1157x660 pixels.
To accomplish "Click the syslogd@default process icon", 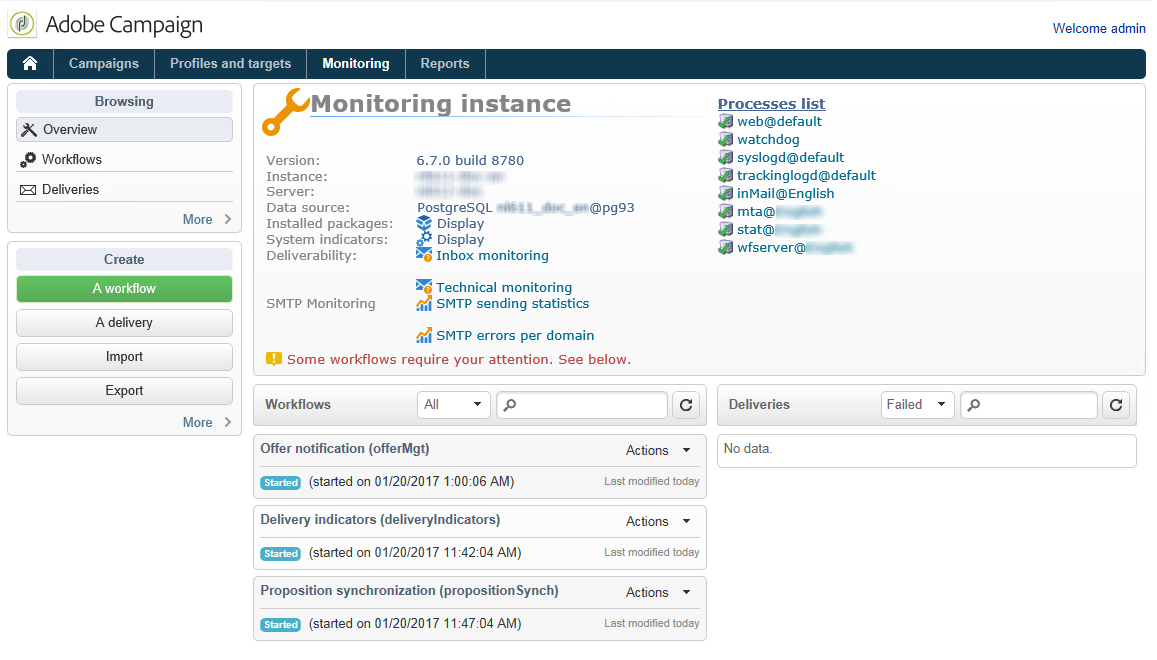I will (x=725, y=157).
